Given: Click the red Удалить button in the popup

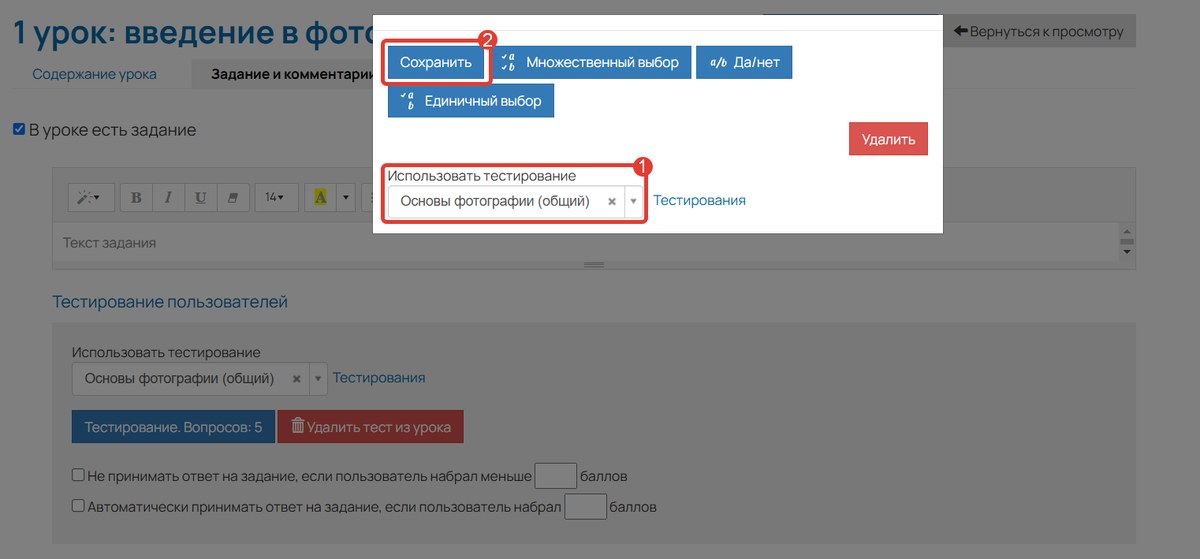Looking at the screenshot, I should 888,139.
